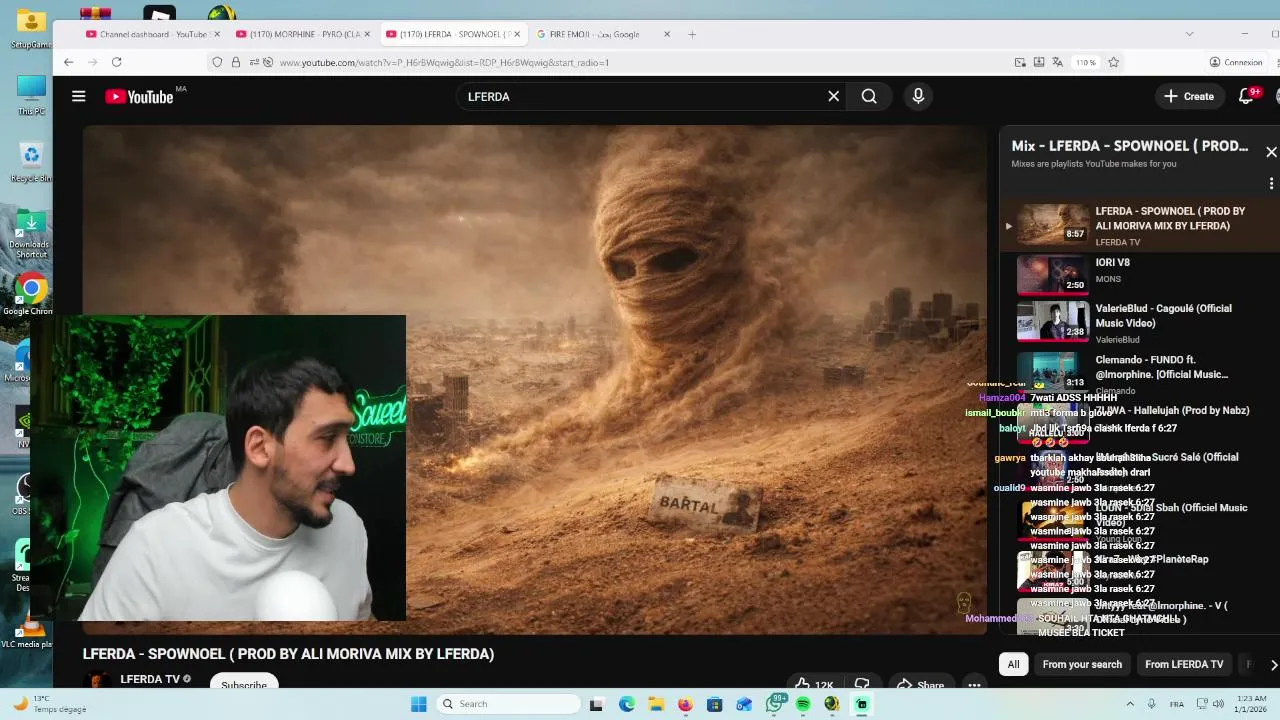Click the site lock icon
Viewport: 1280px width, 720px height.
coord(235,62)
